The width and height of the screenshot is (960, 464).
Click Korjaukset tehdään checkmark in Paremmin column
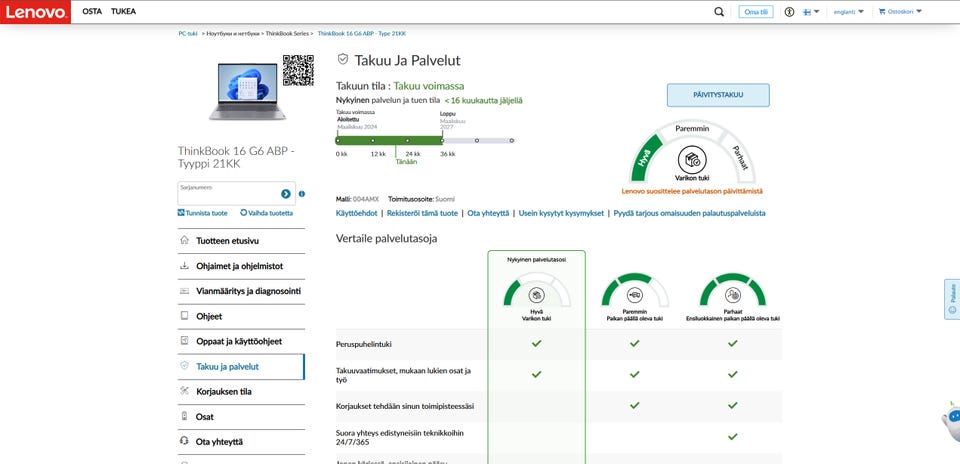pos(634,405)
